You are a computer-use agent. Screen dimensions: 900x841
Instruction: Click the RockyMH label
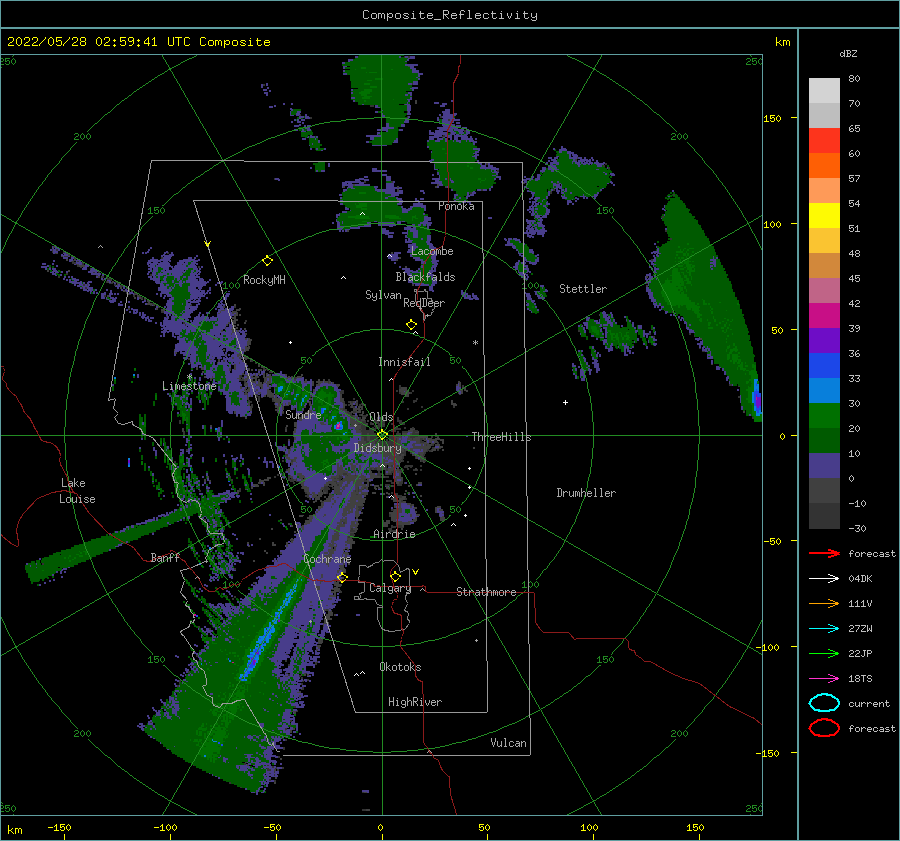264,280
